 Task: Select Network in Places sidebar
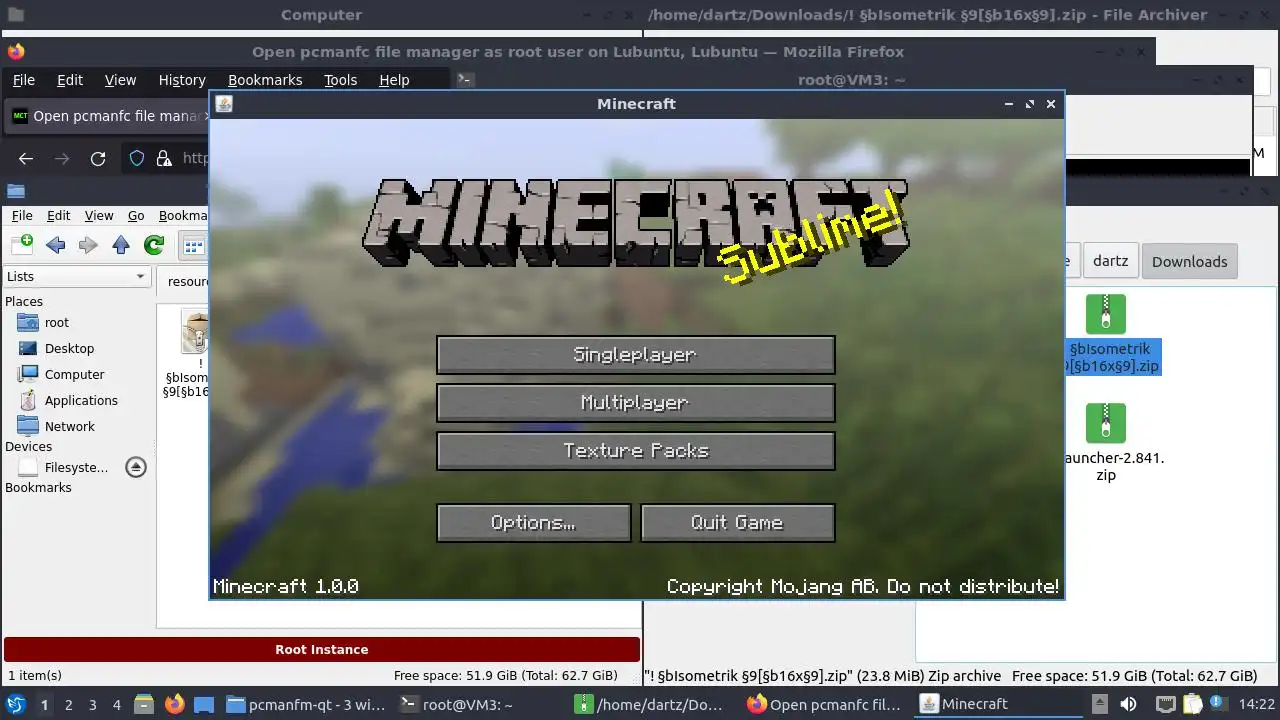click(x=69, y=426)
